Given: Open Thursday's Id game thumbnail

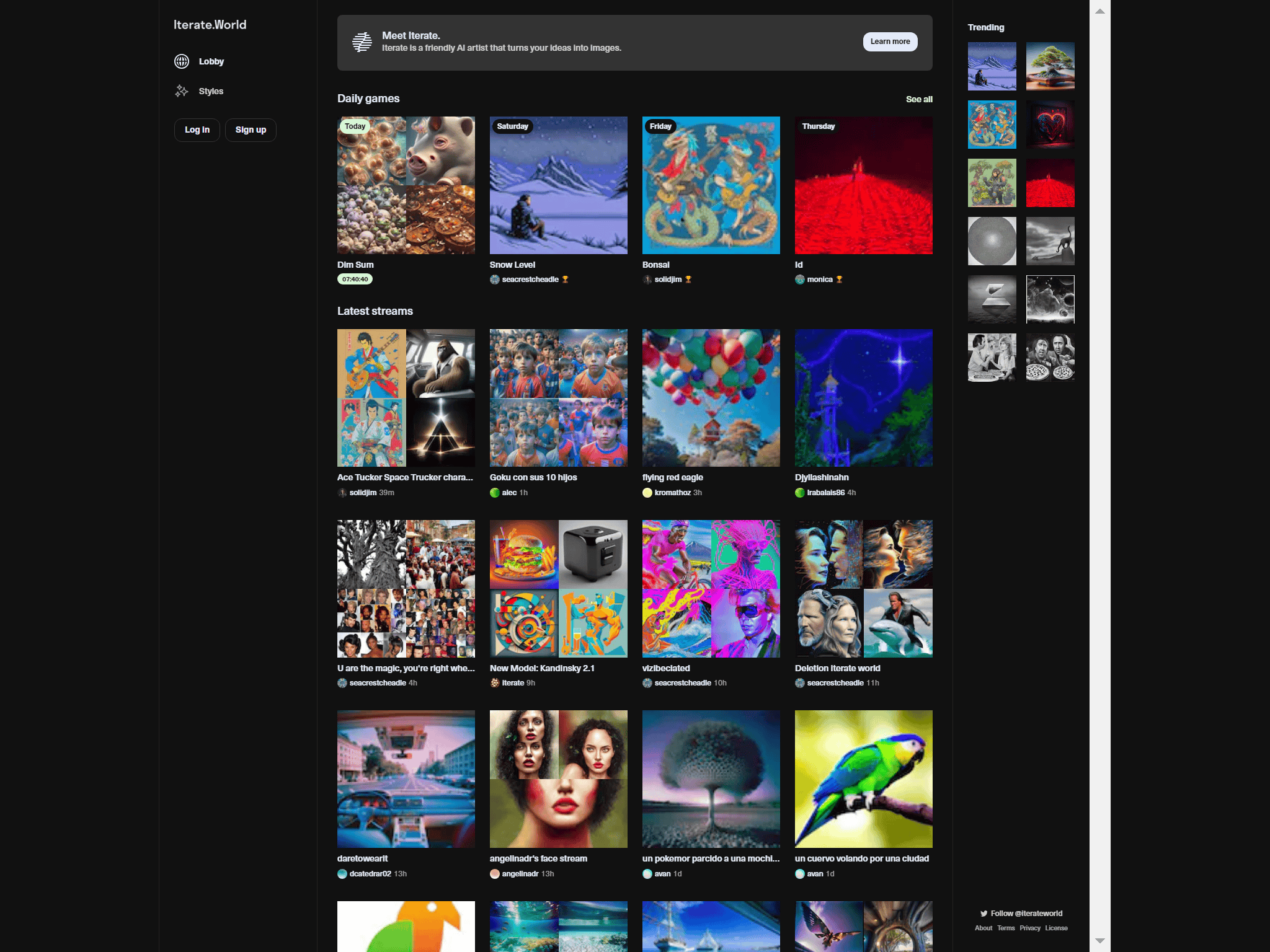Looking at the screenshot, I should point(864,185).
